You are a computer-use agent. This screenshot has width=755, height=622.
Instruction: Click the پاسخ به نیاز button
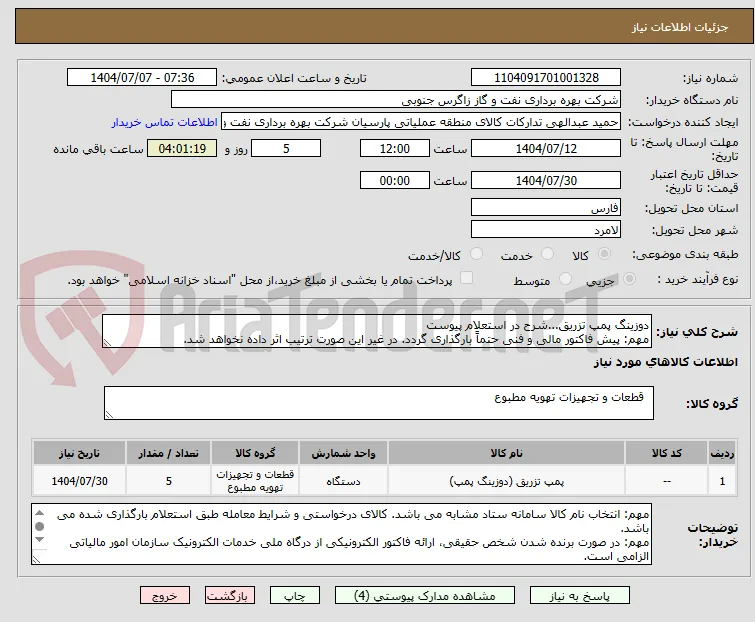tap(580, 596)
